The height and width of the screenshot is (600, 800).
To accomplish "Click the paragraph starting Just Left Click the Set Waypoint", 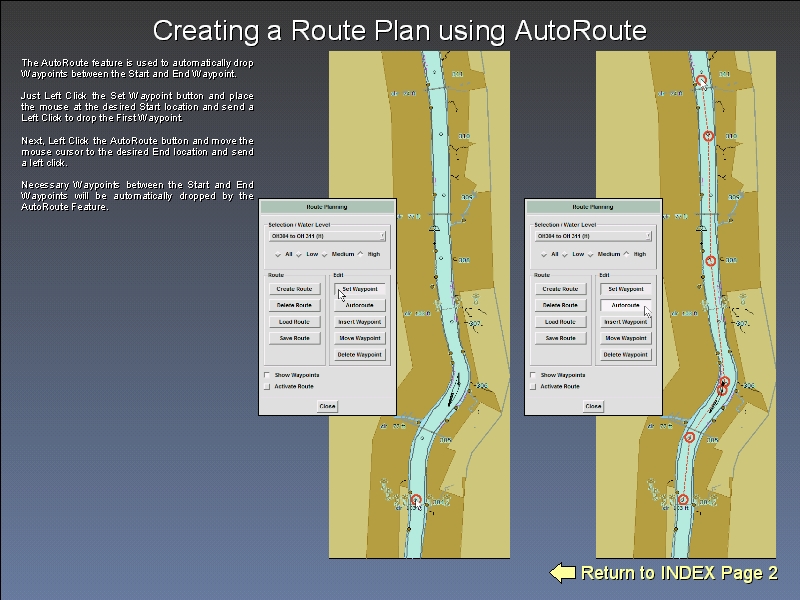I will 137,107.
